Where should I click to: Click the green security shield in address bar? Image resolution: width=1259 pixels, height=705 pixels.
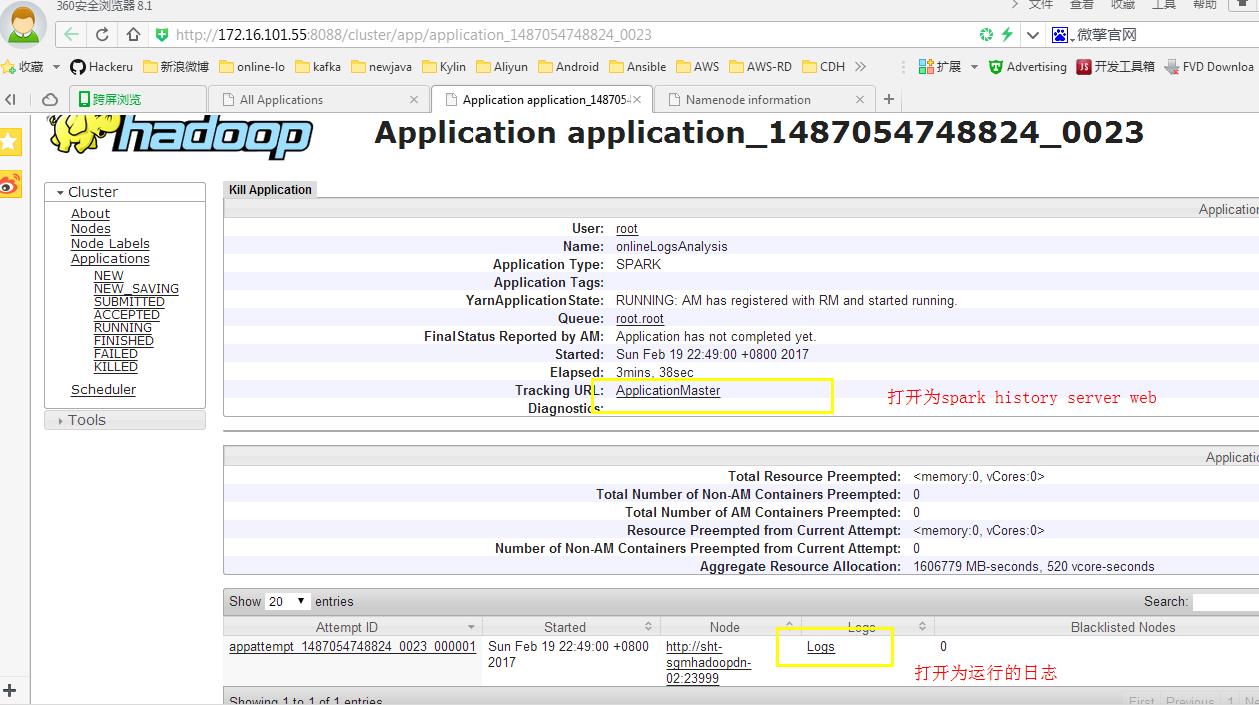pos(162,34)
